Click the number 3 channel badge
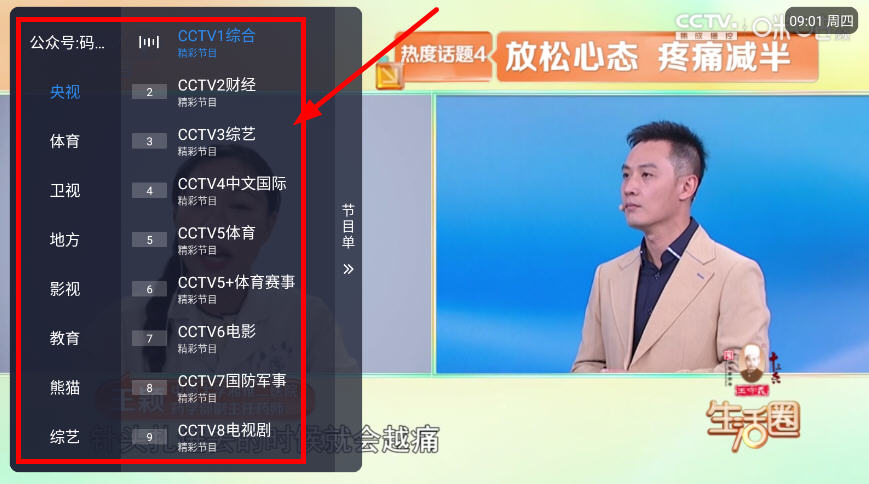The width and height of the screenshot is (869, 484). pyautogui.click(x=149, y=141)
